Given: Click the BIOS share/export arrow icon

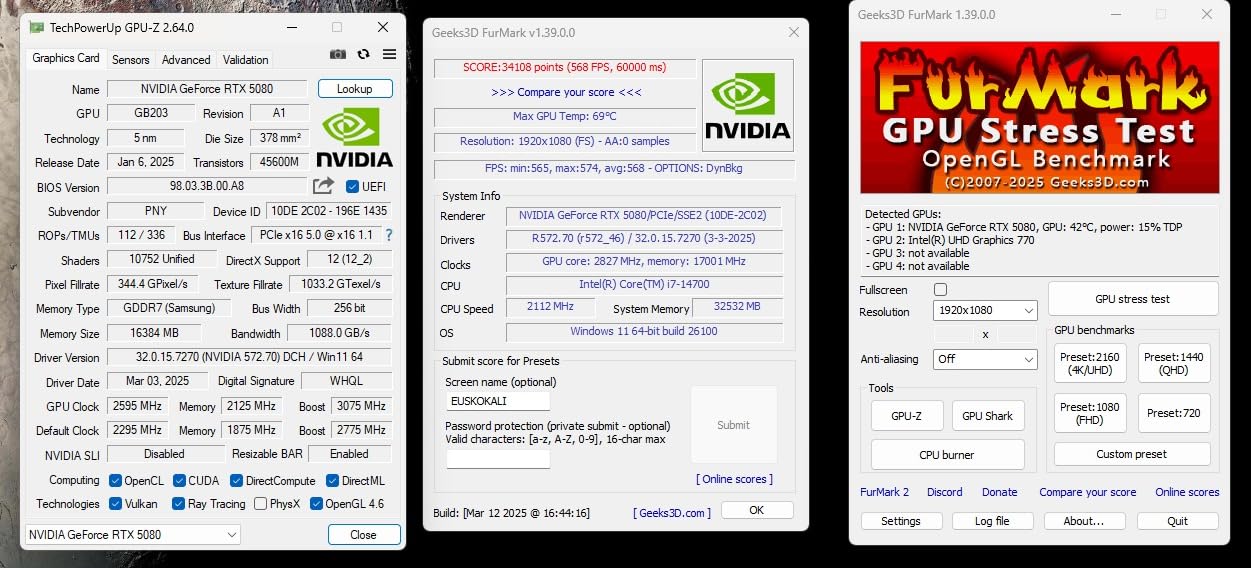Looking at the screenshot, I should coord(323,186).
